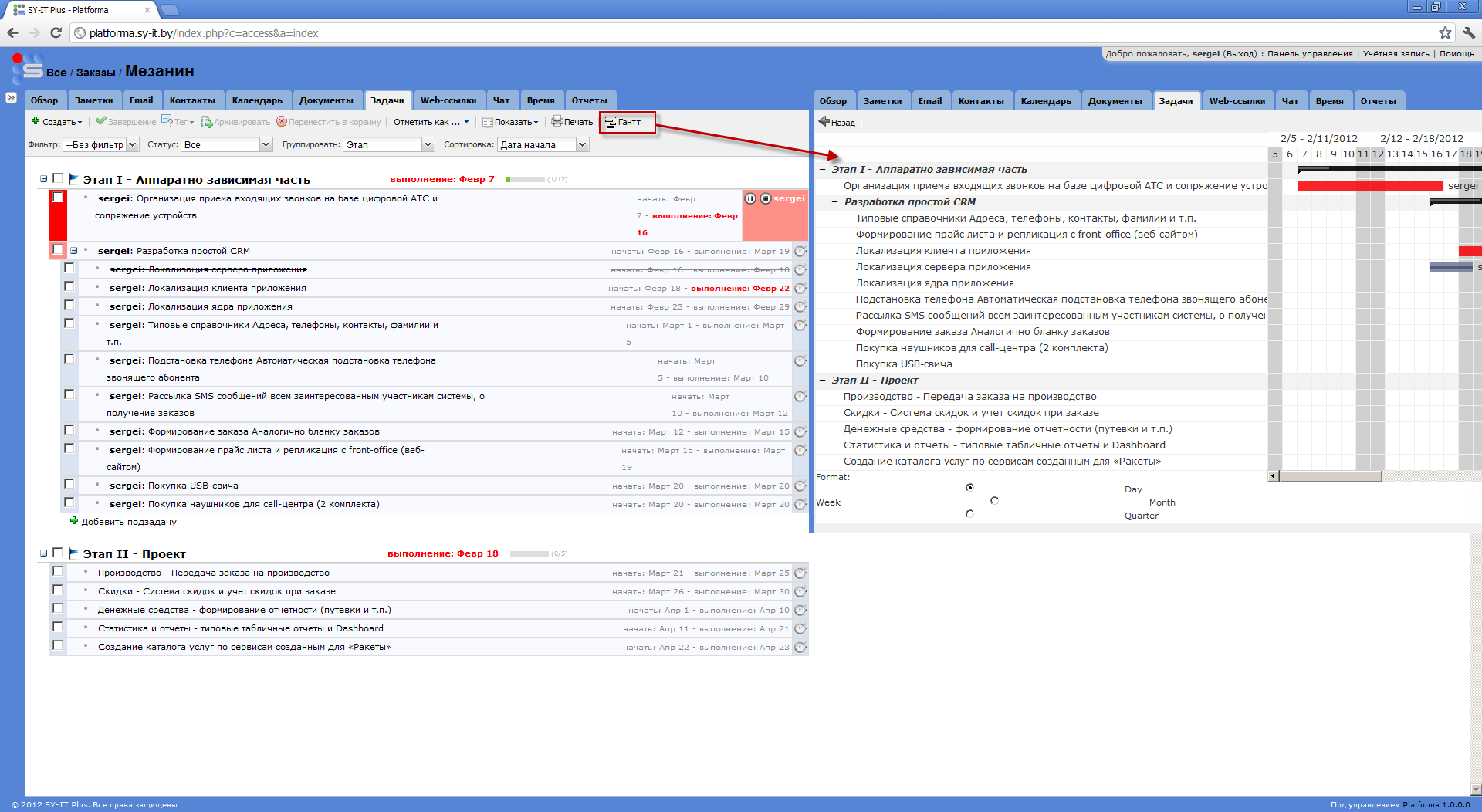Viewport: 1482px width, 812px height.
Task: Click the clock icon for Разработка простой CRM
Action: click(x=800, y=251)
